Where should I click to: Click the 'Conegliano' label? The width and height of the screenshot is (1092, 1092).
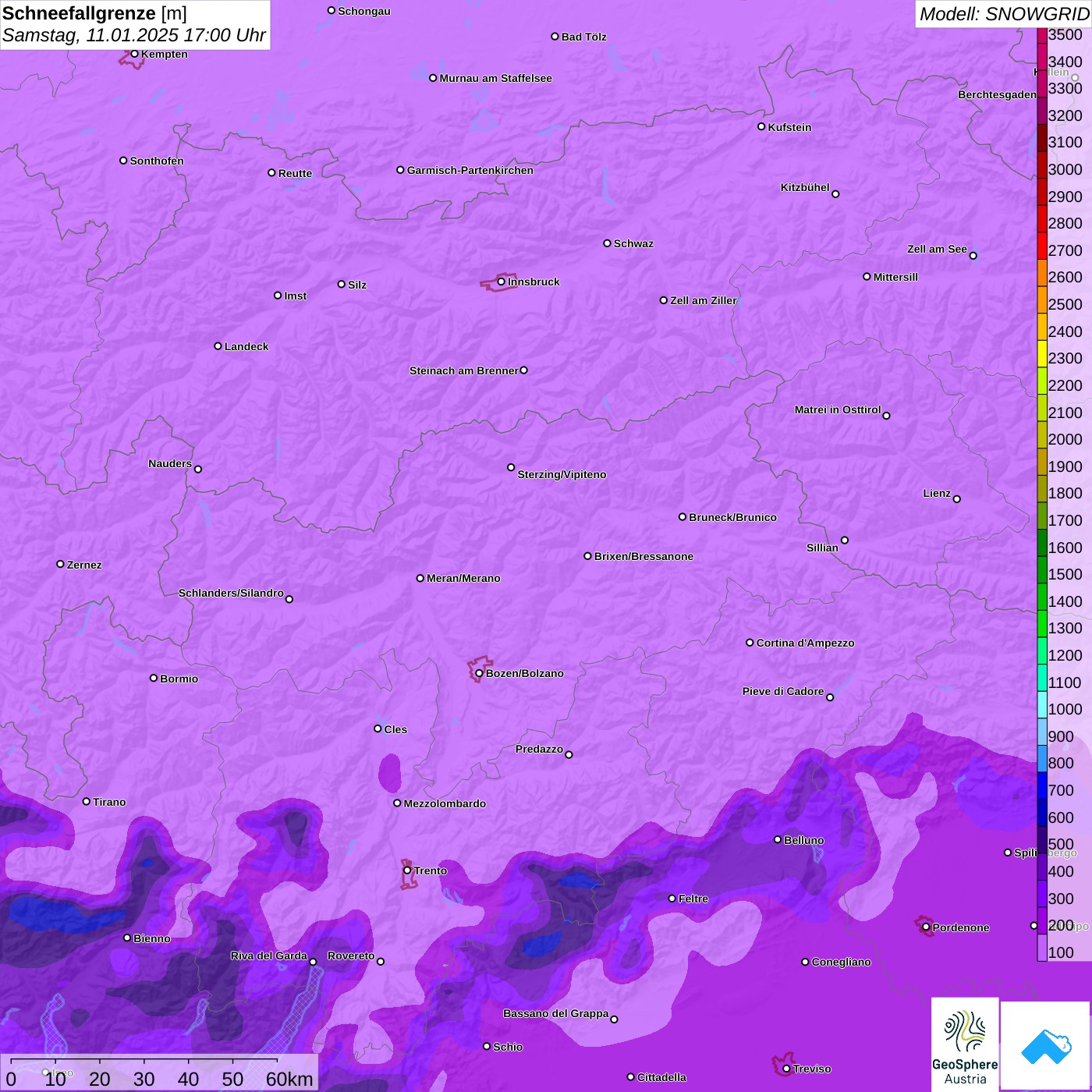[x=841, y=962]
